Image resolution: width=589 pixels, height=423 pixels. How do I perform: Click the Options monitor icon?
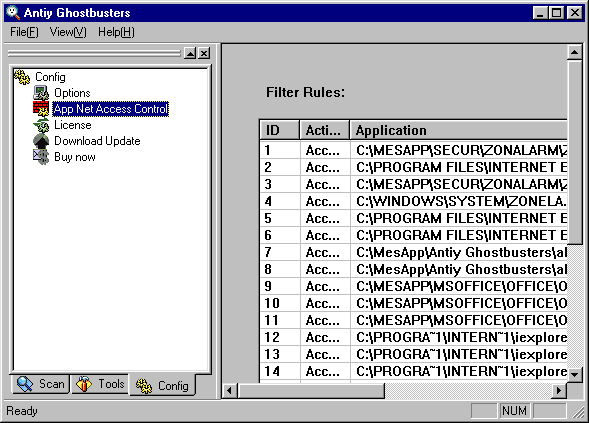tap(41, 93)
